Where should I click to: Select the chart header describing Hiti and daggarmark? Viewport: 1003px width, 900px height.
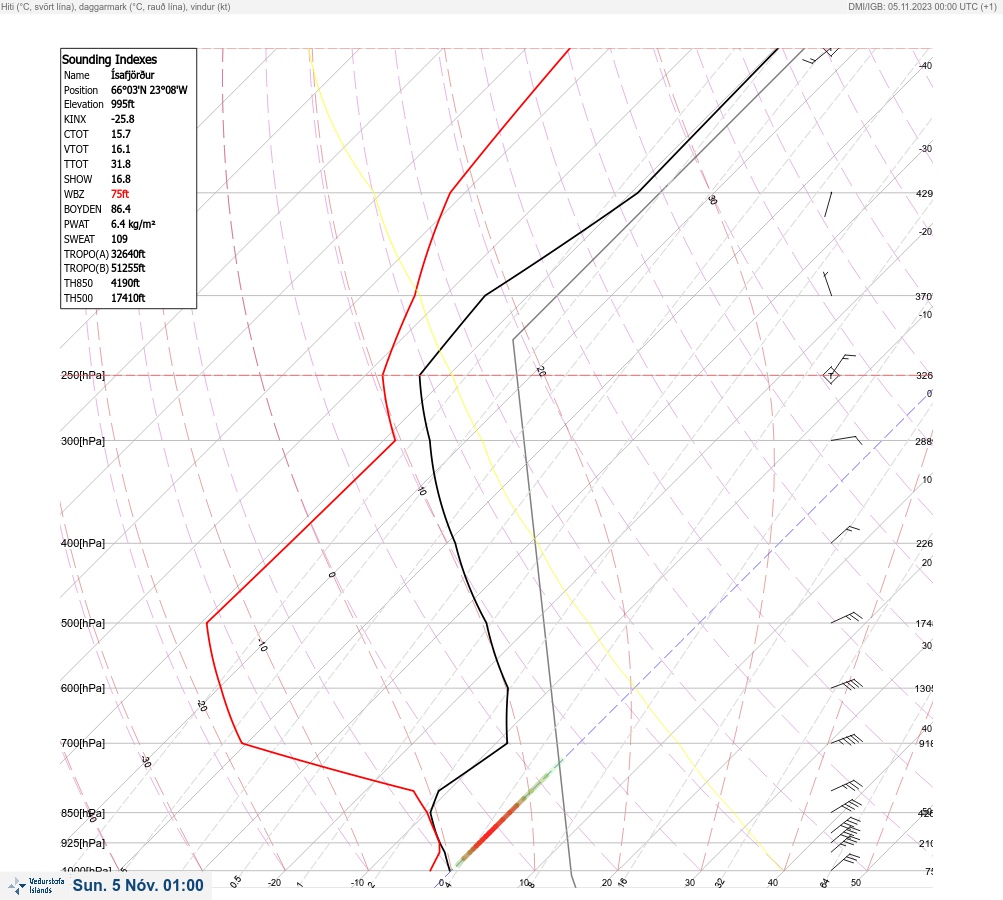click(116, 6)
